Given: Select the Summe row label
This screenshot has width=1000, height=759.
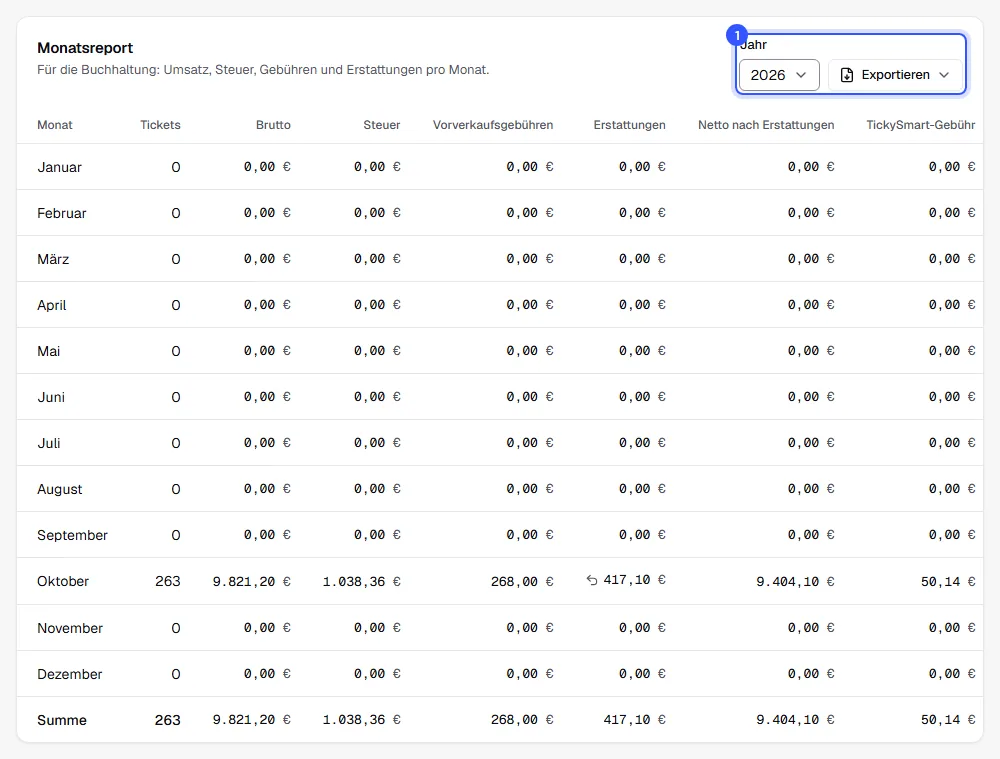Looking at the screenshot, I should pyautogui.click(x=62, y=720).
